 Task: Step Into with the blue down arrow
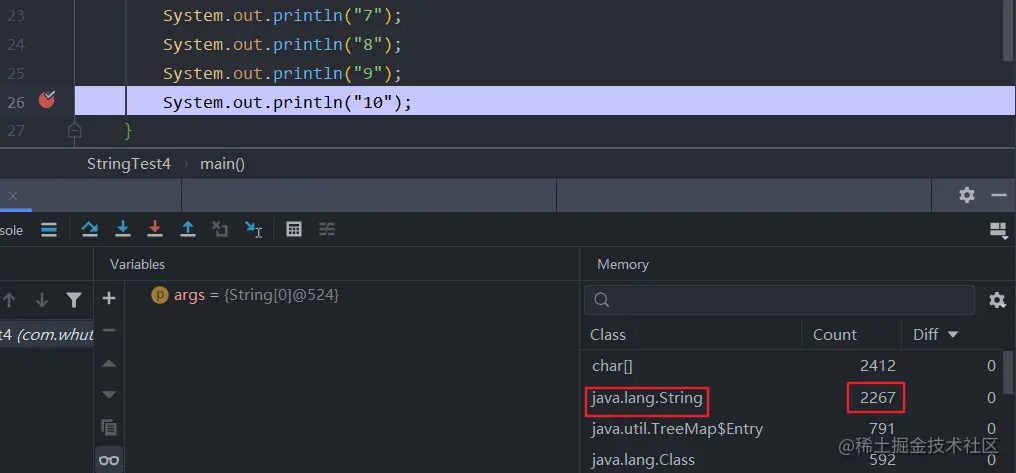coord(122,229)
